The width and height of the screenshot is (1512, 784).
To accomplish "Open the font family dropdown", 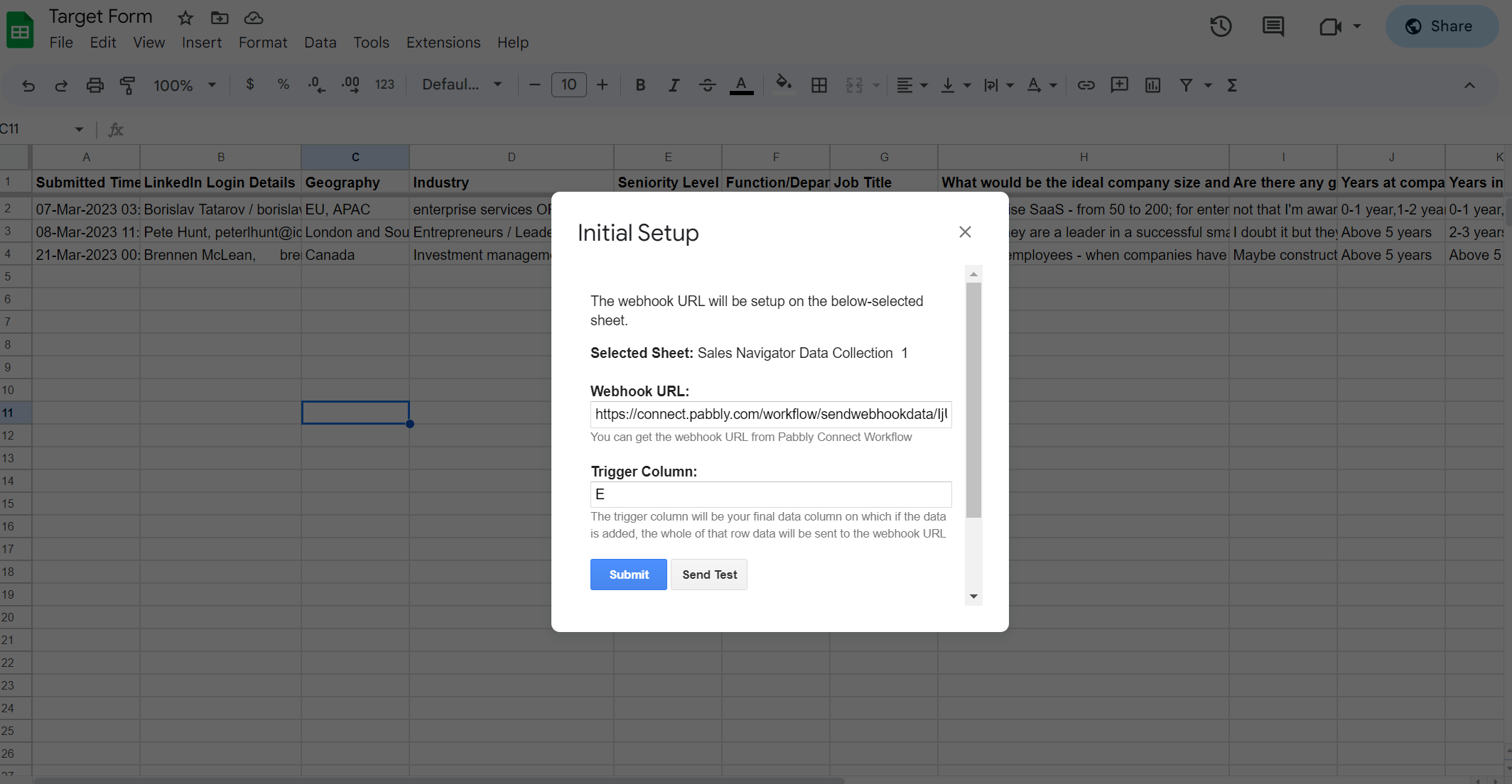I will pos(462,85).
